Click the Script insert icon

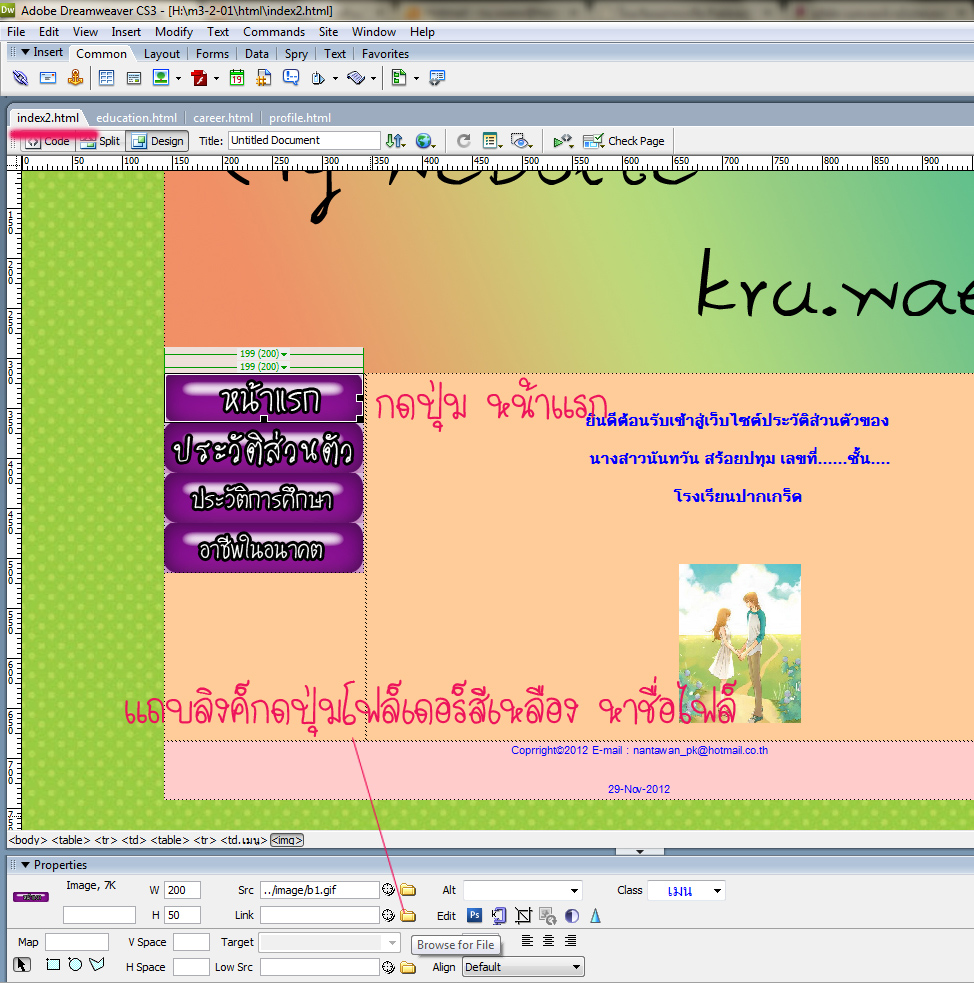(x=356, y=78)
